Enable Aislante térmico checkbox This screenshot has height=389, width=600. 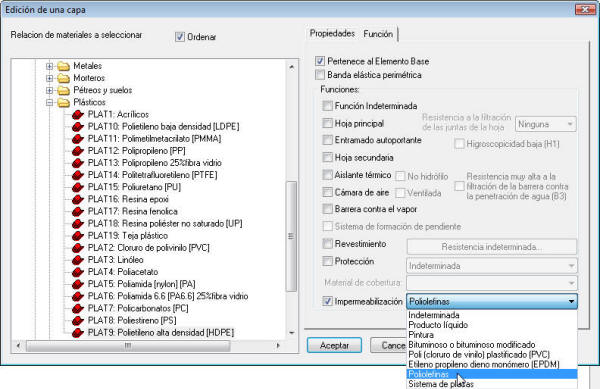pyautogui.click(x=327, y=175)
